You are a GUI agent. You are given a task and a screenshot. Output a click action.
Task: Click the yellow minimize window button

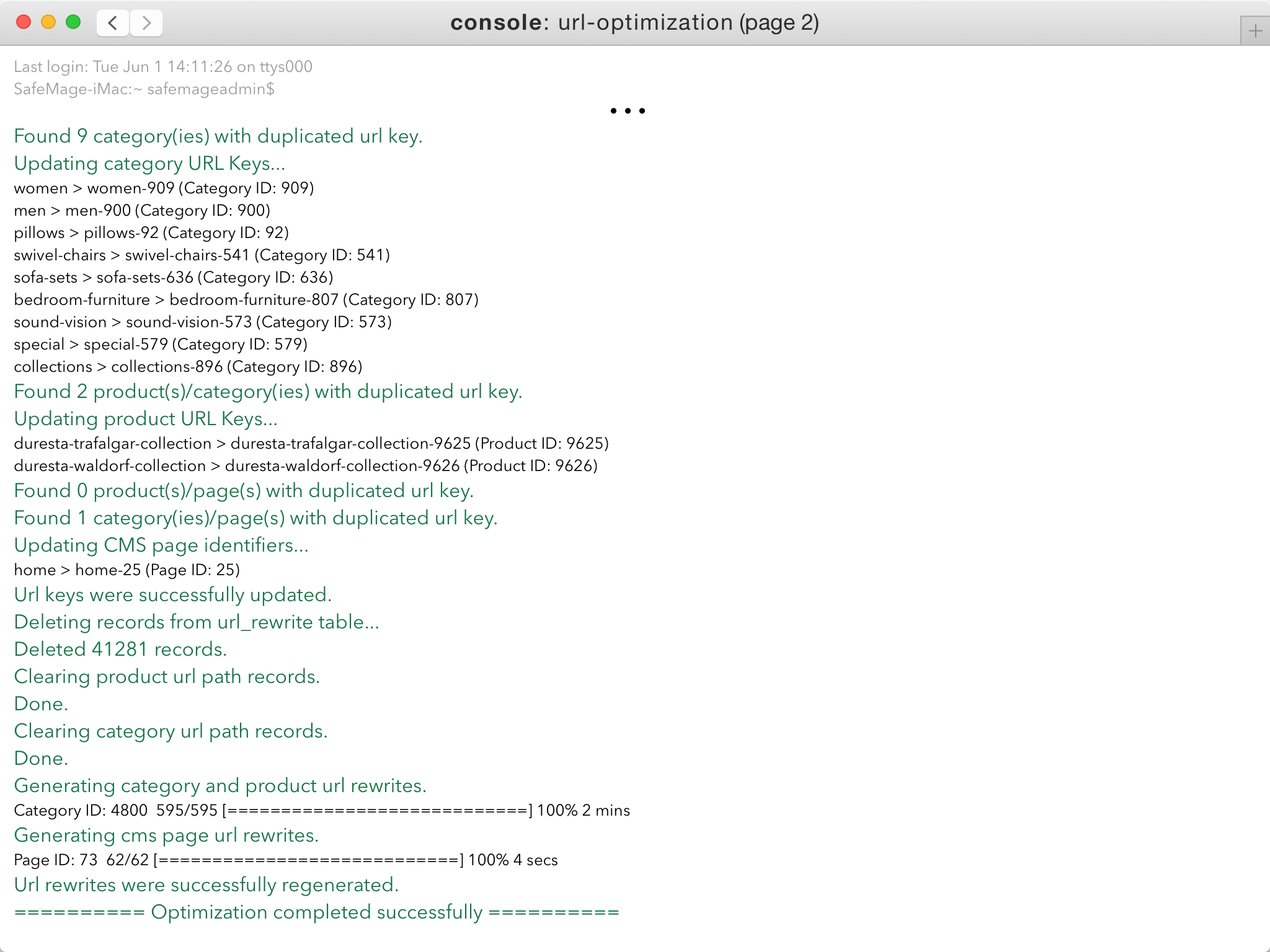[x=48, y=22]
